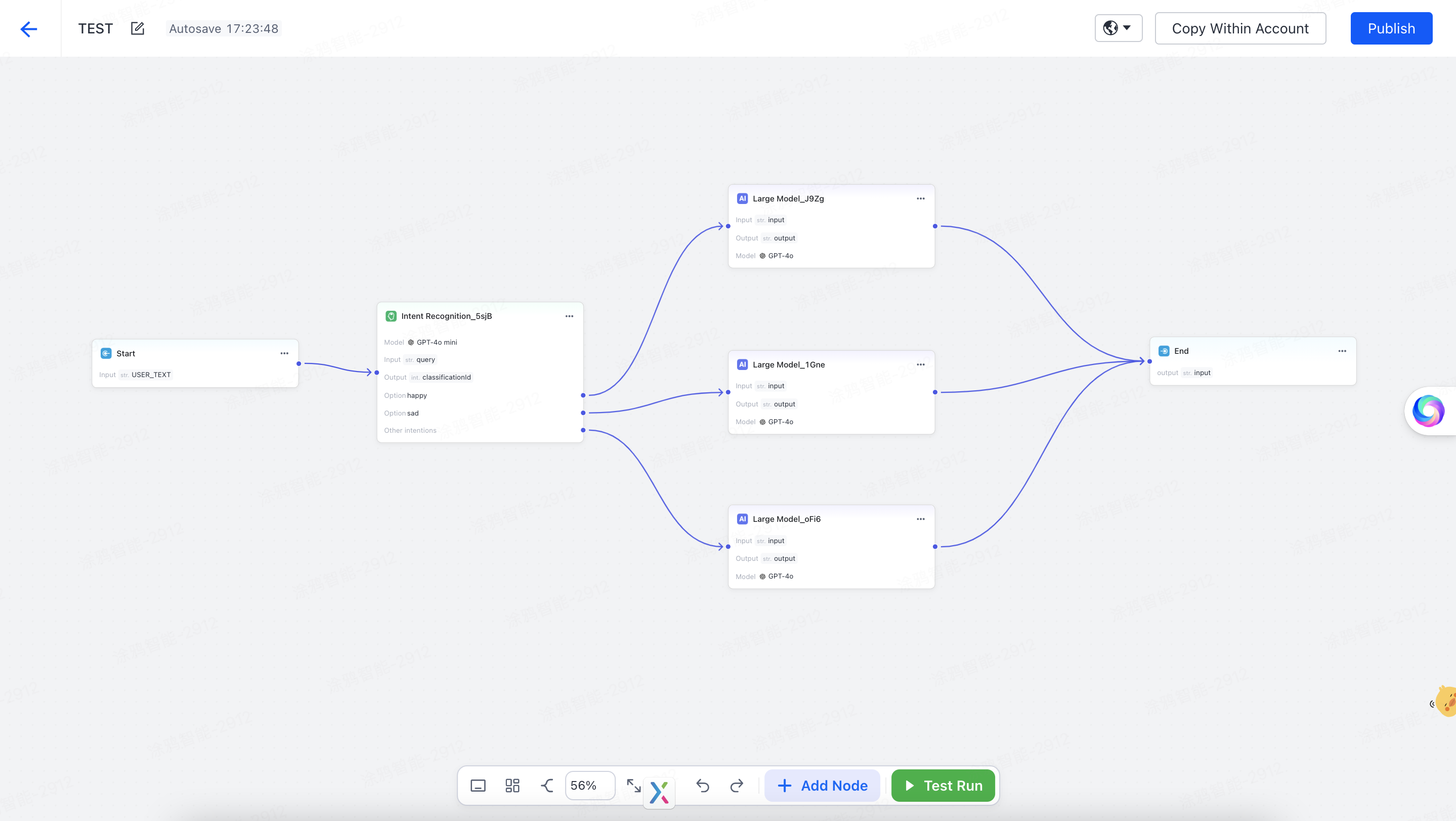Click GPT-4o mini model label

437,342
